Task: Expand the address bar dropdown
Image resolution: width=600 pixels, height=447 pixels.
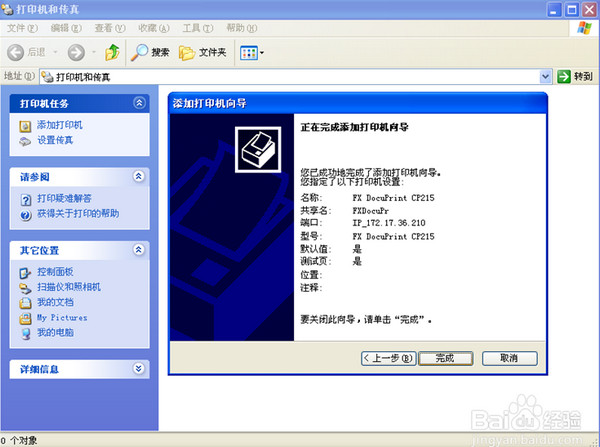Action: point(546,77)
